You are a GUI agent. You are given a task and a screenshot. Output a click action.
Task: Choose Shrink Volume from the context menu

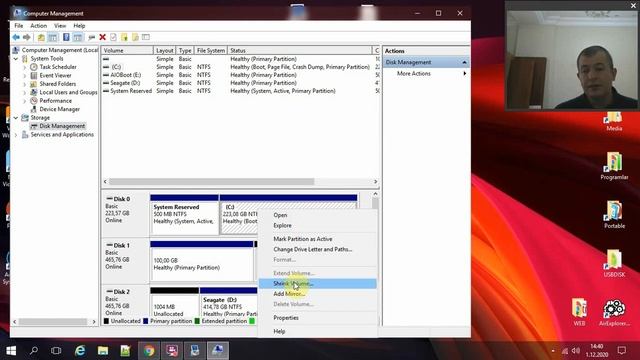pyautogui.click(x=317, y=283)
